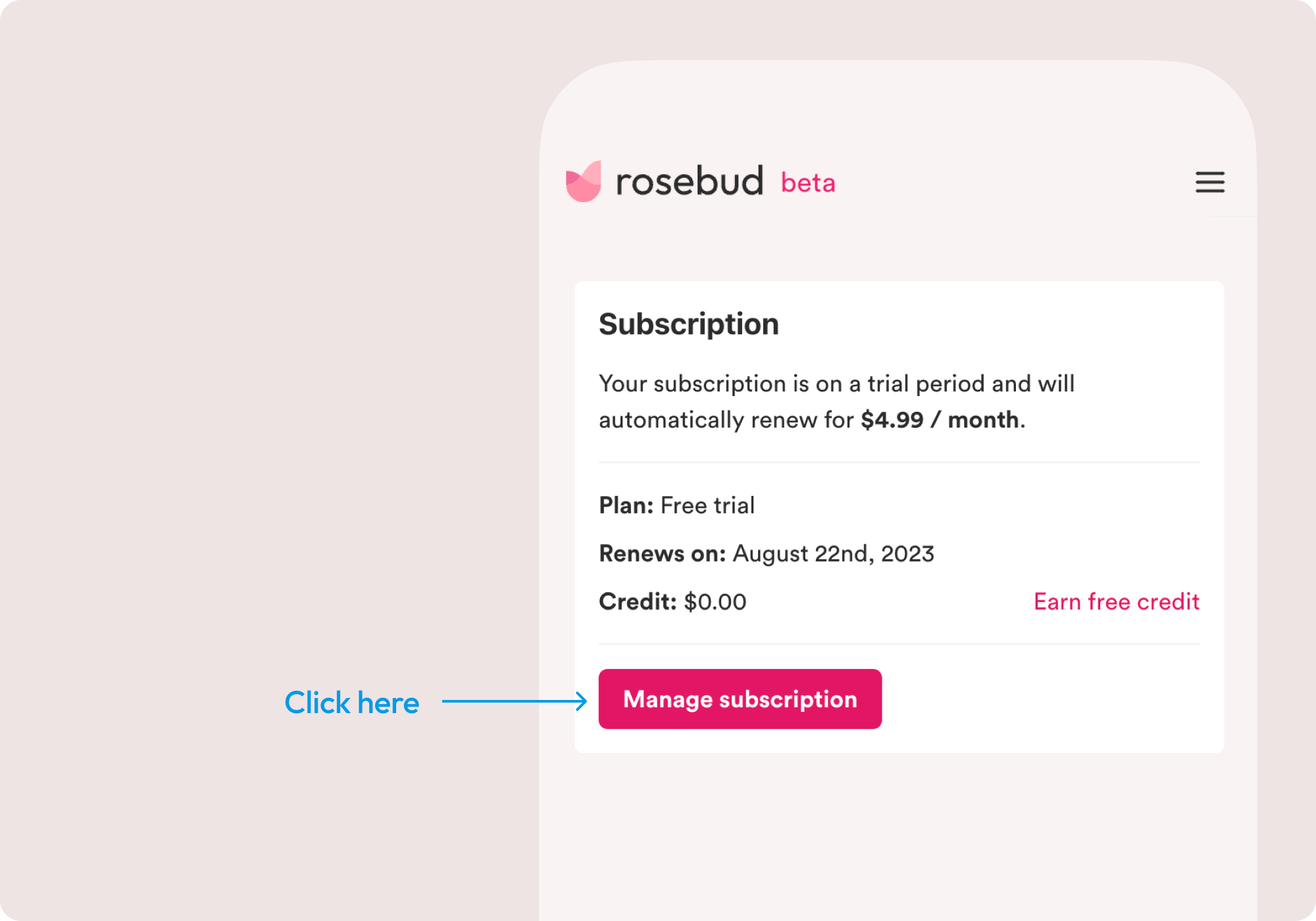Click the bold Credit: label
This screenshot has width=1316, height=921.
[x=638, y=601]
